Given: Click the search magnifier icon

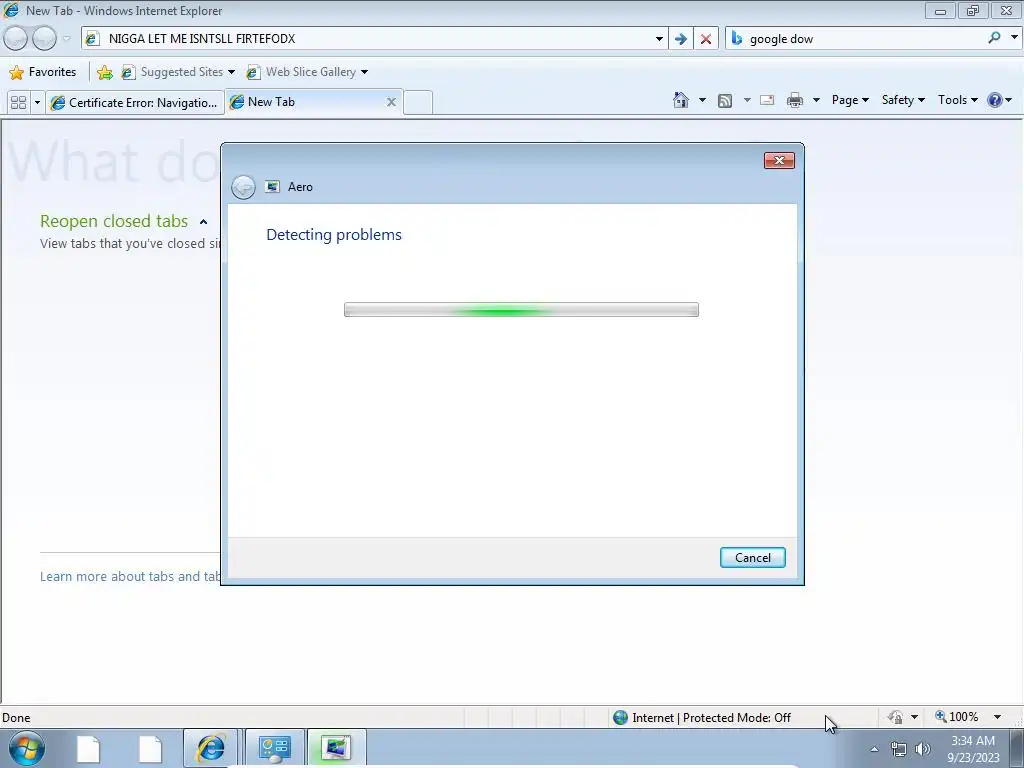Looking at the screenshot, I should coord(994,38).
